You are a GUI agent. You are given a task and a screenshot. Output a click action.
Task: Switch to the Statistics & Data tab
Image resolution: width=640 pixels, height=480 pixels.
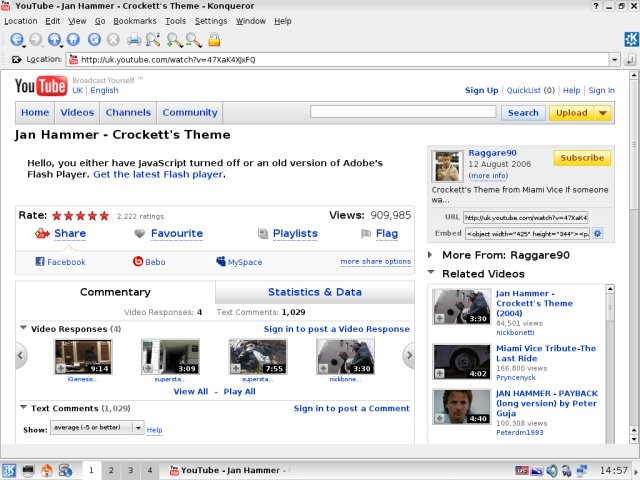(314, 292)
